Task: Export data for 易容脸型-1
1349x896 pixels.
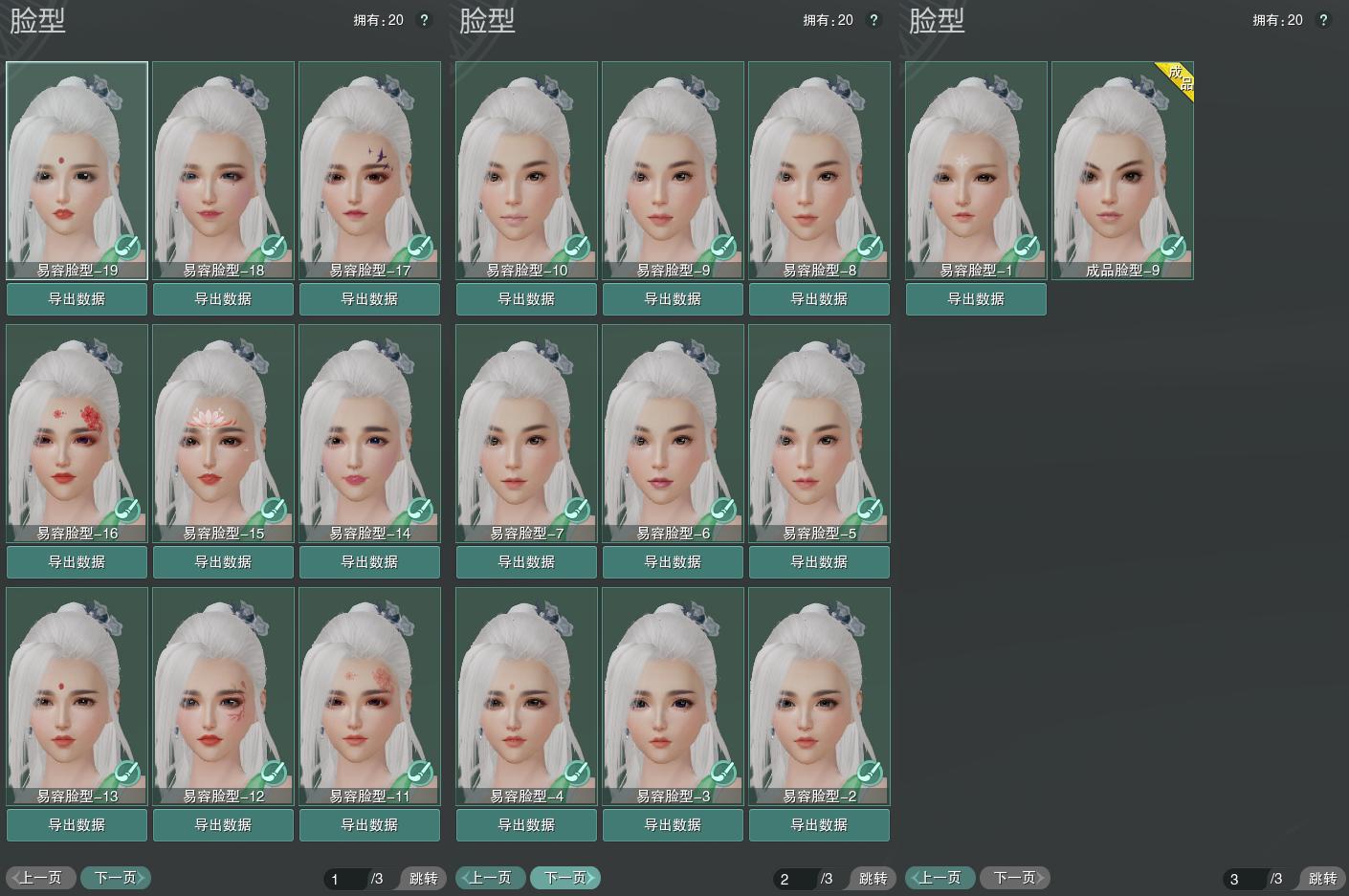Action: click(977, 299)
